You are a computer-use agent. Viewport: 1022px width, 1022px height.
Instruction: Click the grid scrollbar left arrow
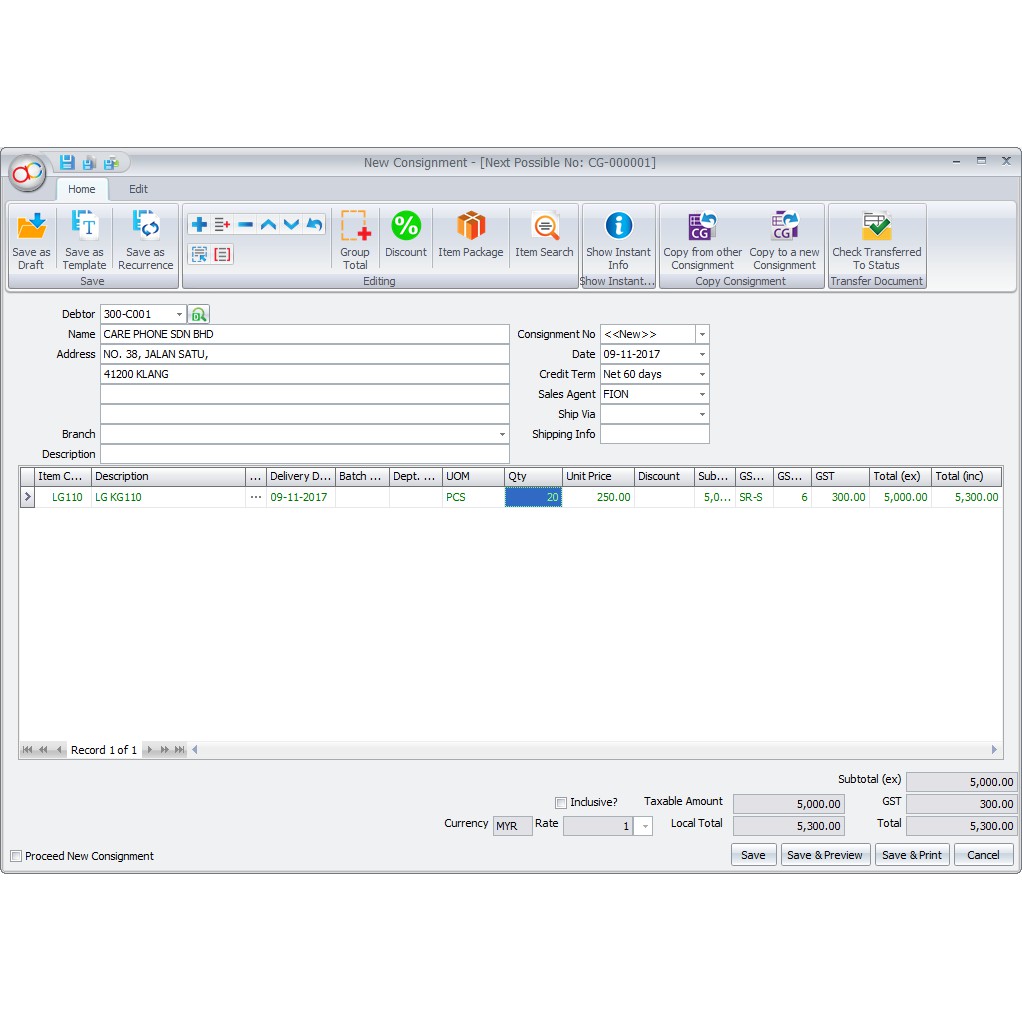(194, 750)
